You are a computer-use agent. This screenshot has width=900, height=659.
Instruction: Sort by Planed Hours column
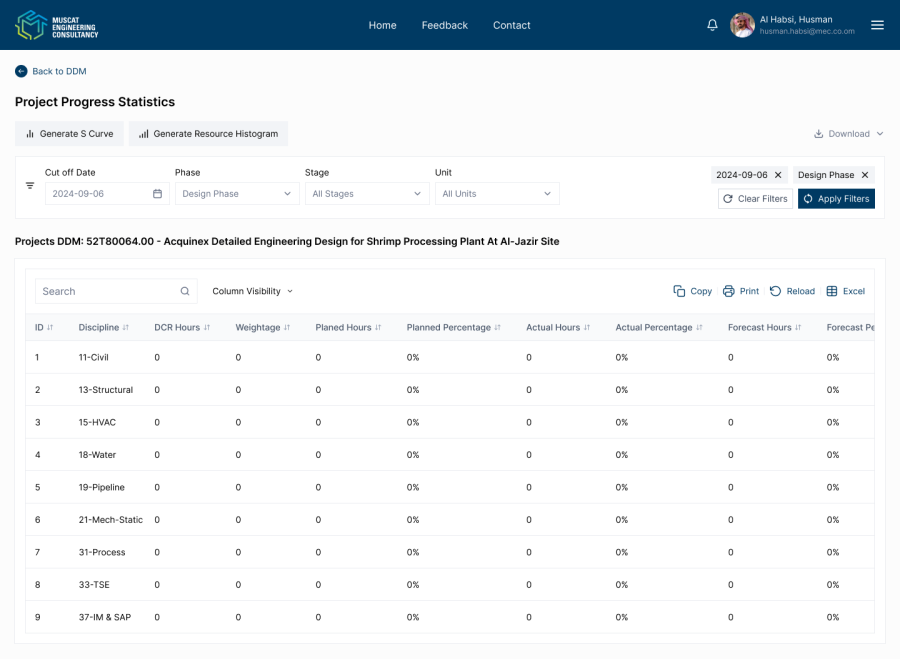point(378,327)
